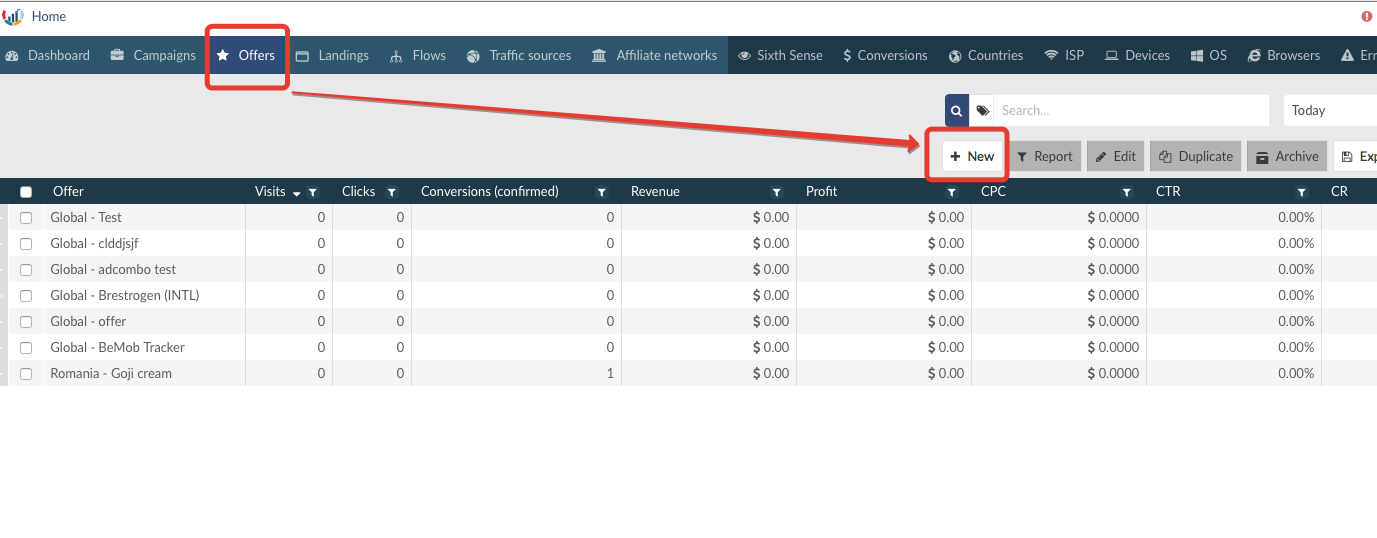Click the Home title link
The height and width of the screenshot is (538, 1377).
(49, 17)
